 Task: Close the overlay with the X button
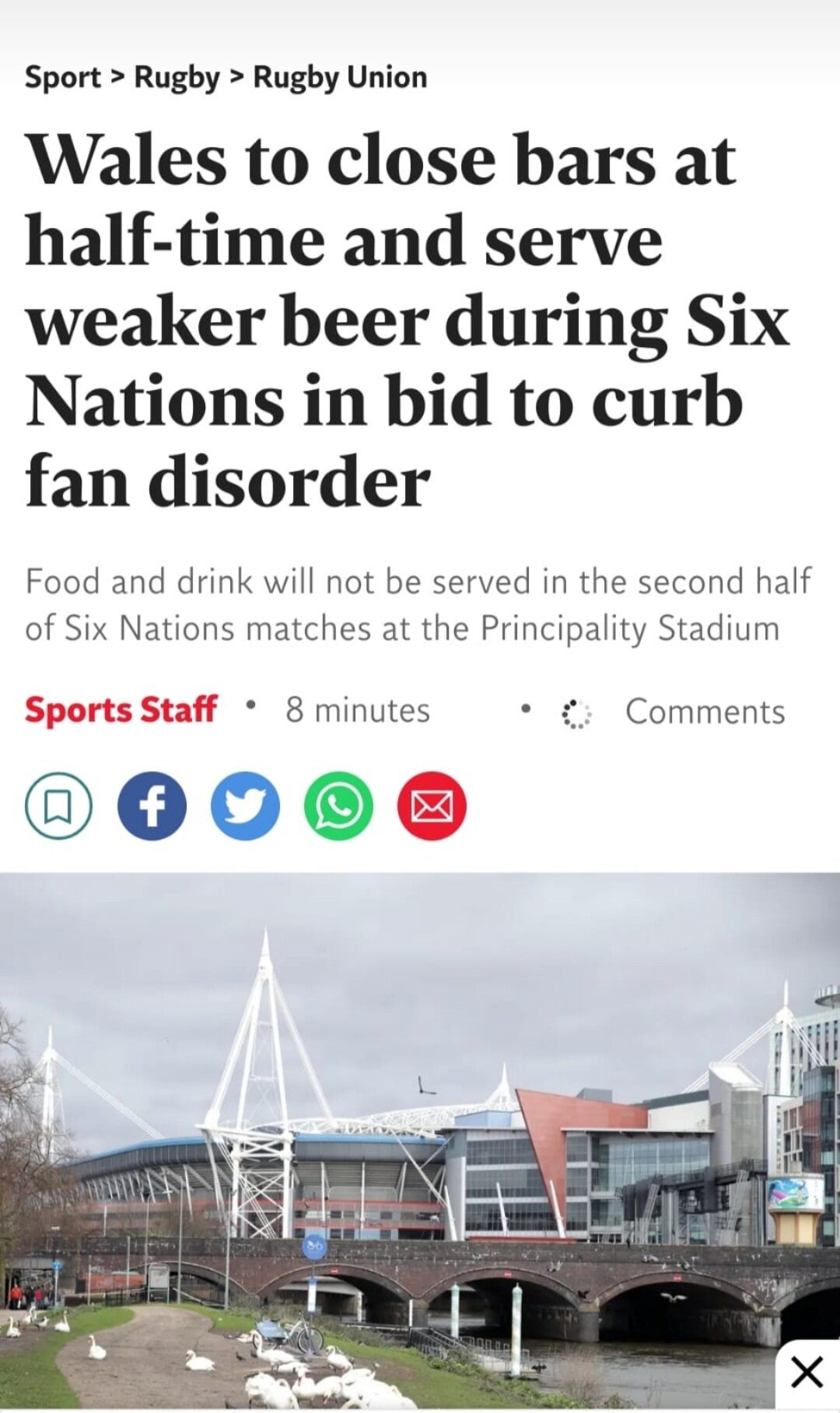807,1372
